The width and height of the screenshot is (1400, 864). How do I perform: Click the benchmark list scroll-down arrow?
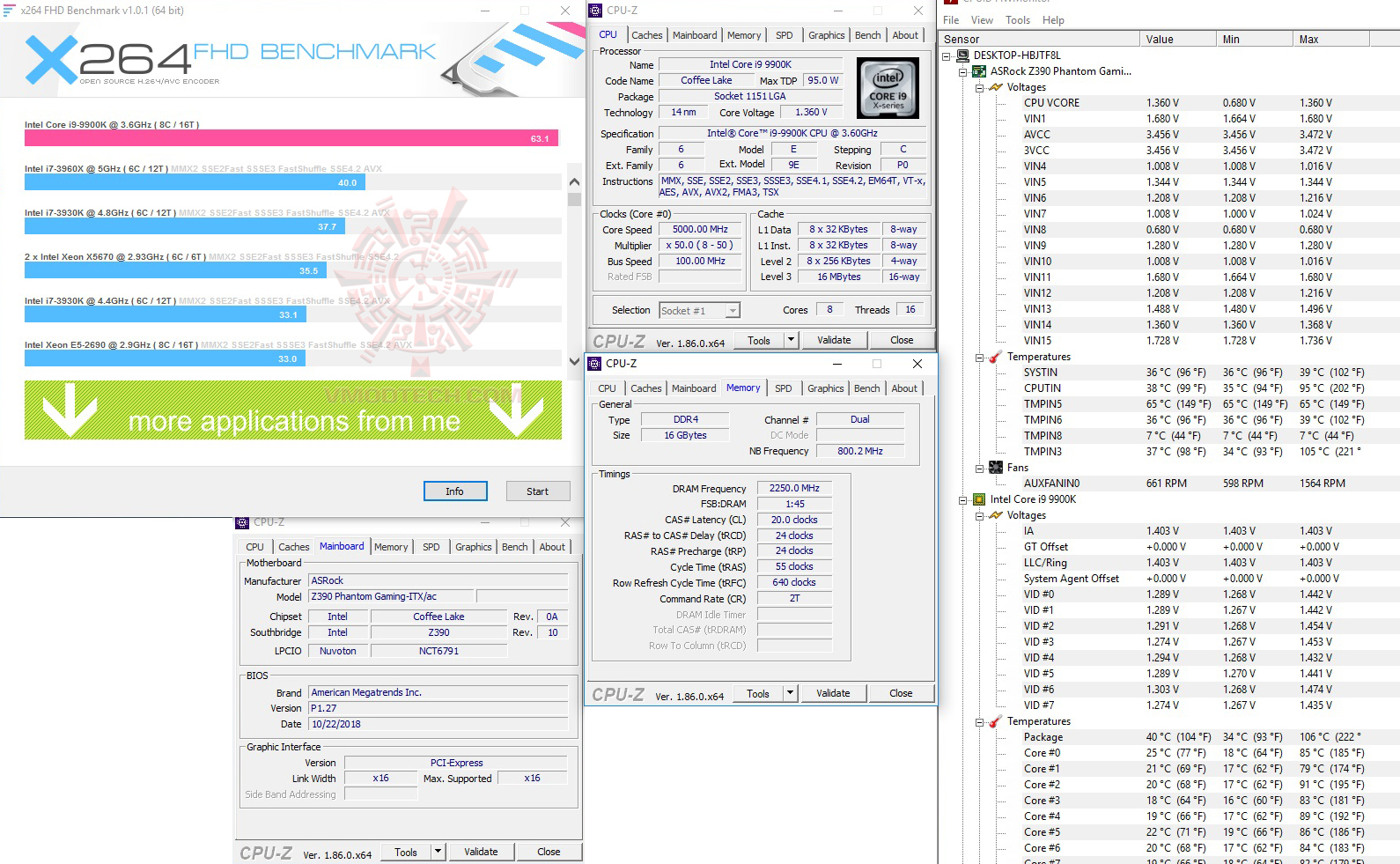(574, 361)
